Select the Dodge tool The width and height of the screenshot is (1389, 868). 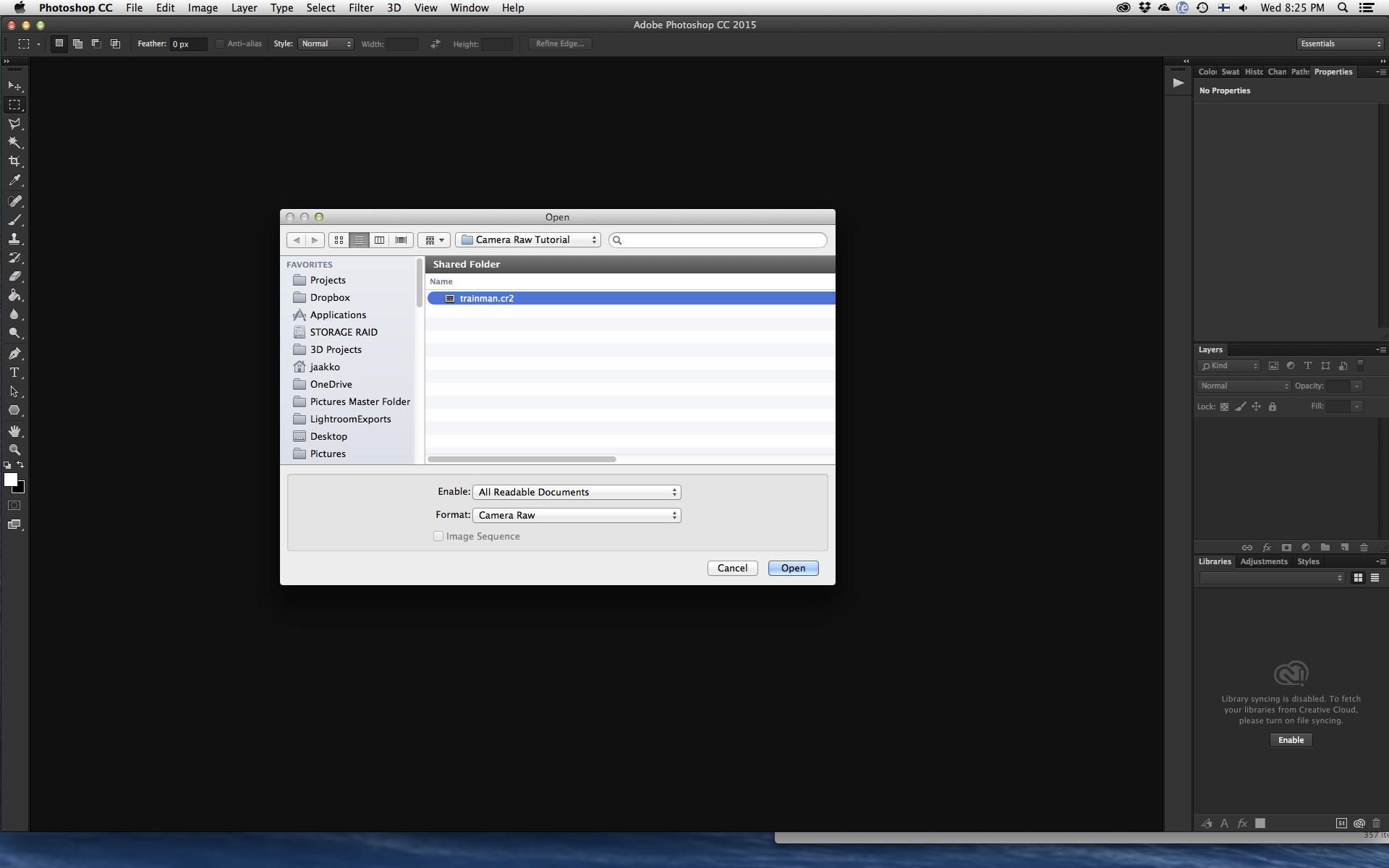(x=14, y=333)
